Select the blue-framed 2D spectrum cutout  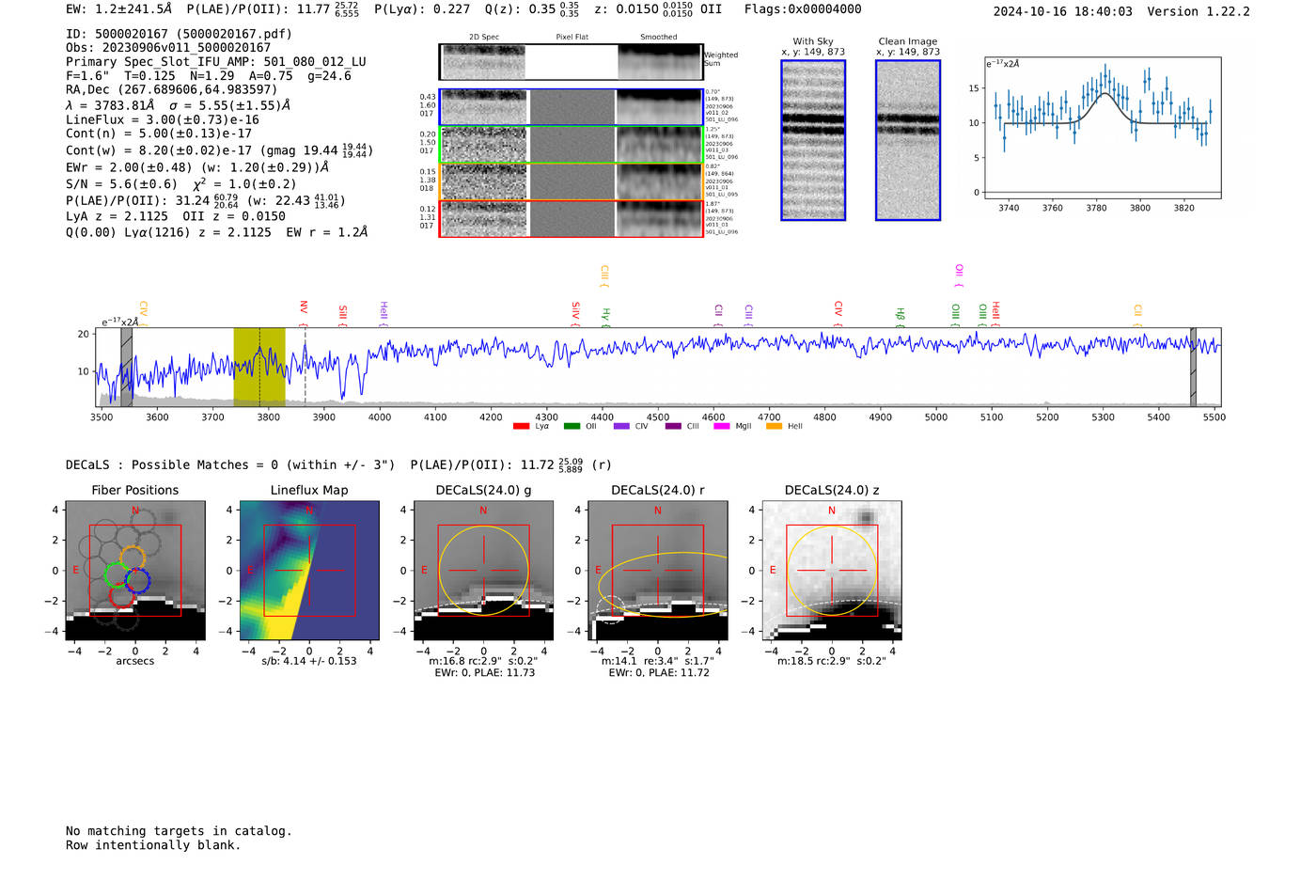(x=483, y=107)
